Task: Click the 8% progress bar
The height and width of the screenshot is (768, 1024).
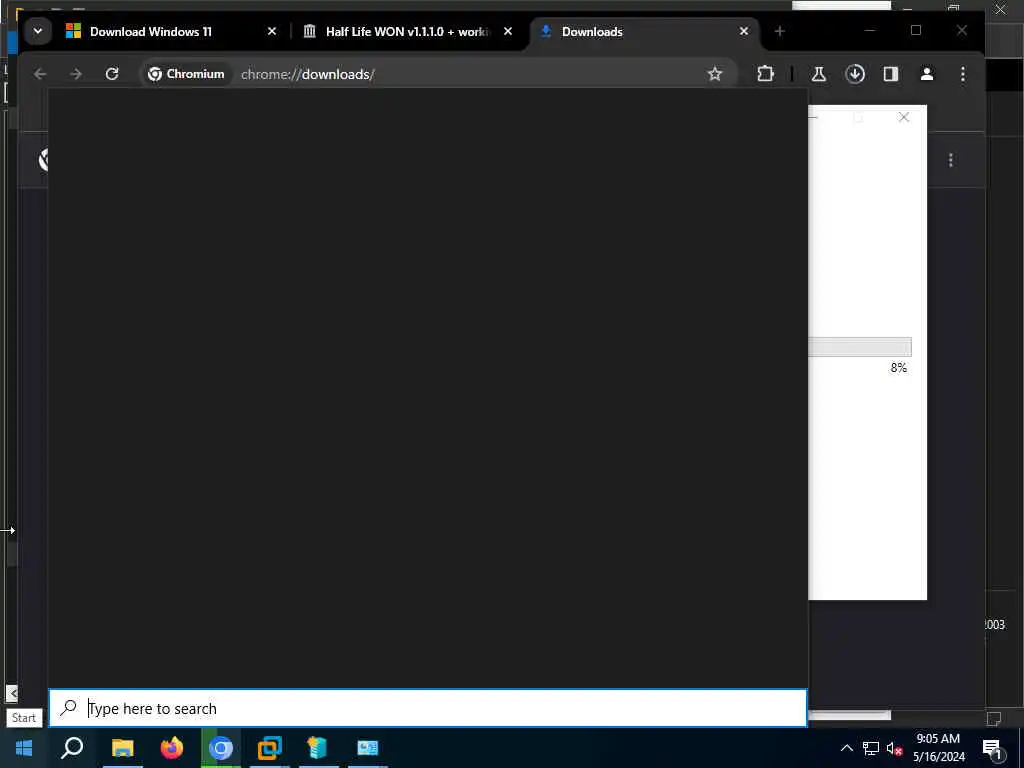Action: coord(859,347)
